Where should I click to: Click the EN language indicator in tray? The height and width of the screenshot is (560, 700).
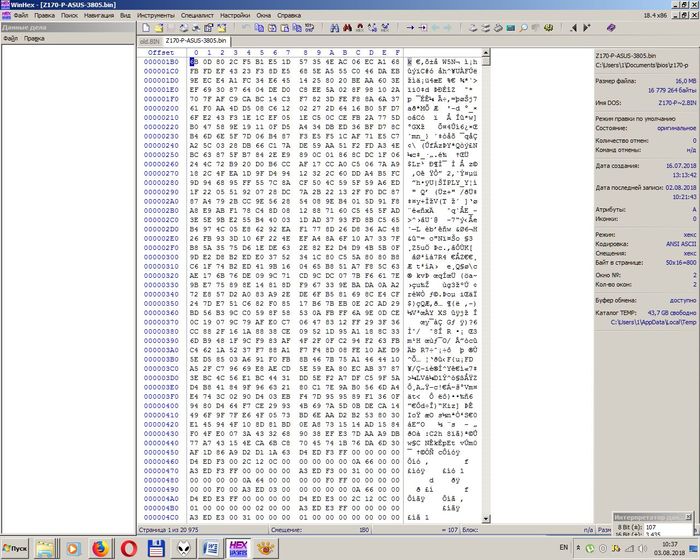[563, 548]
